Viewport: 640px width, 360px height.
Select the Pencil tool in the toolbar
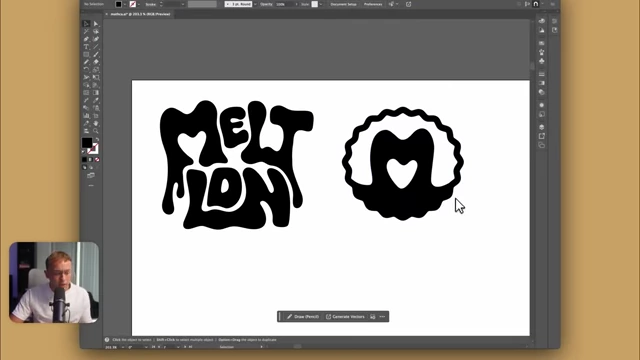pyautogui.click(x=86, y=62)
